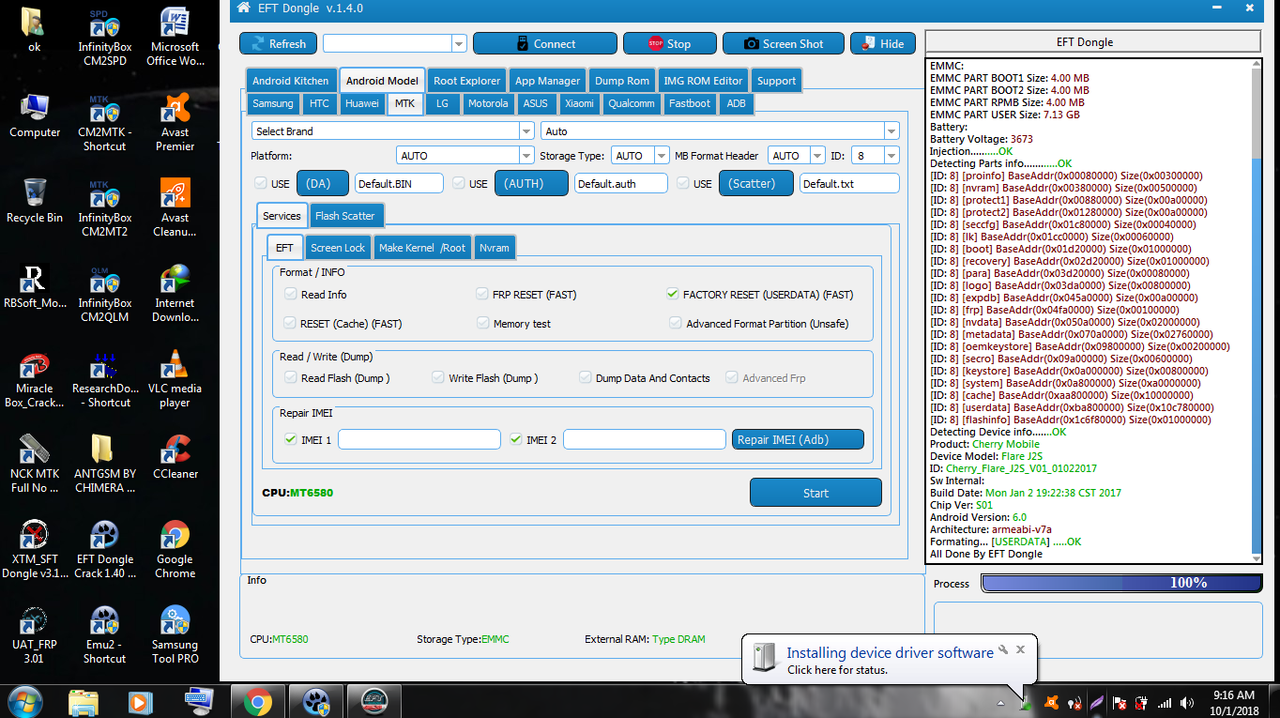Open ANTGSM BY CHIMERA folder
The image size is (1280, 718).
click(103, 465)
